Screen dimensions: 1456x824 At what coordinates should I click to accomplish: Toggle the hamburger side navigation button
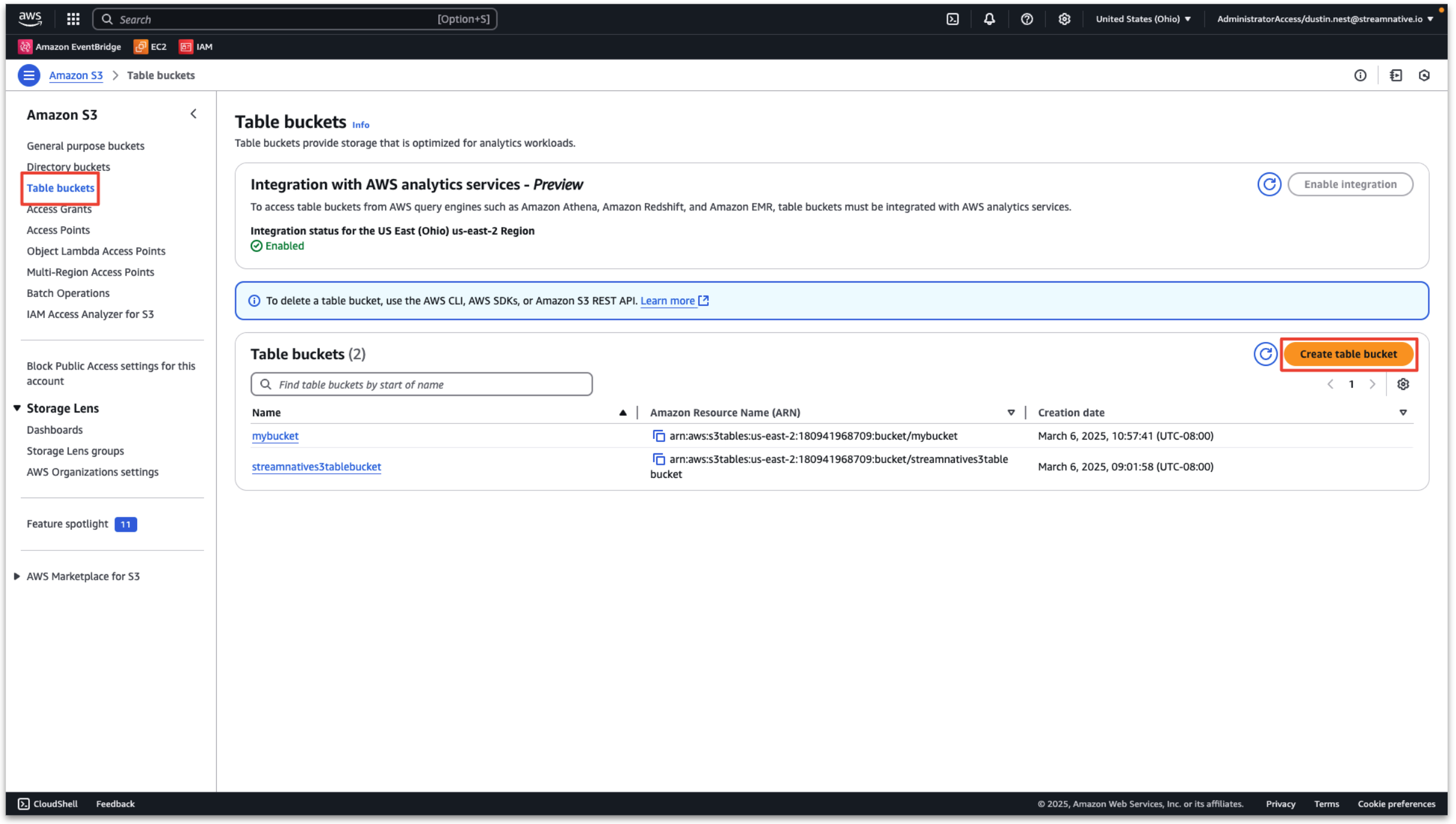(29, 75)
